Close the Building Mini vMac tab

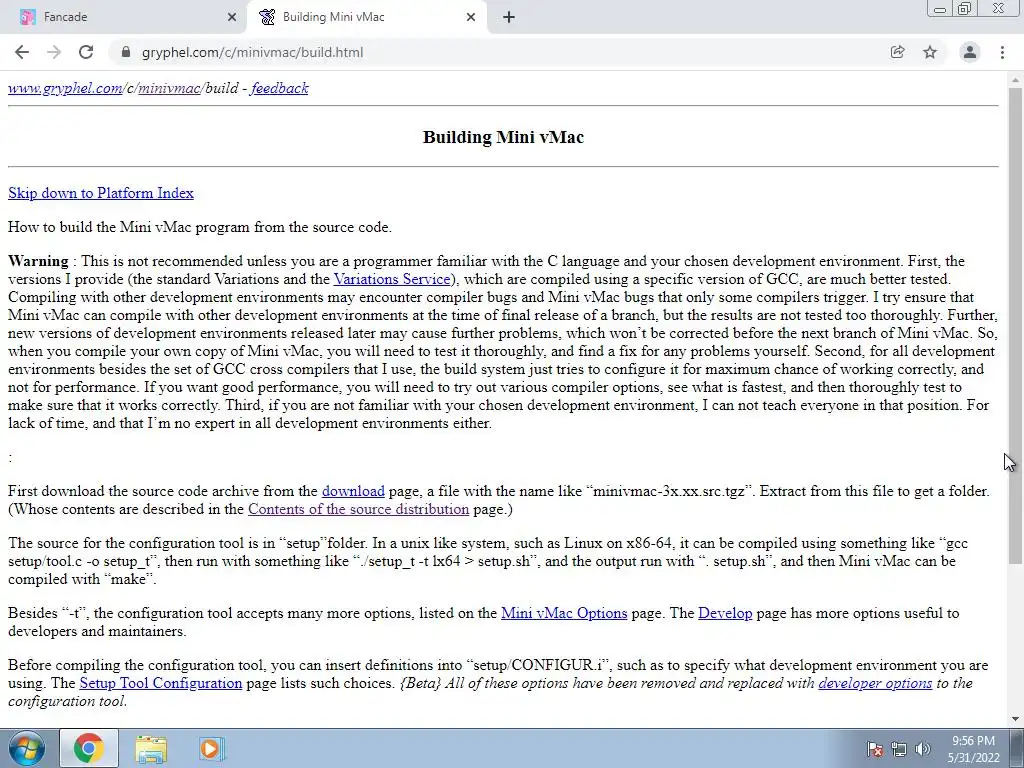(471, 17)
